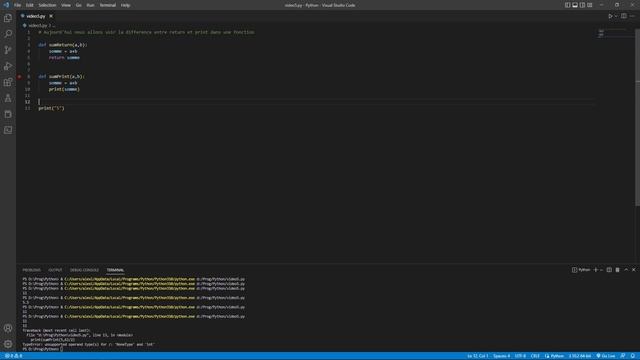Toggle bottom panel layout
Viewport: 640px width, 360px height.
575,5
